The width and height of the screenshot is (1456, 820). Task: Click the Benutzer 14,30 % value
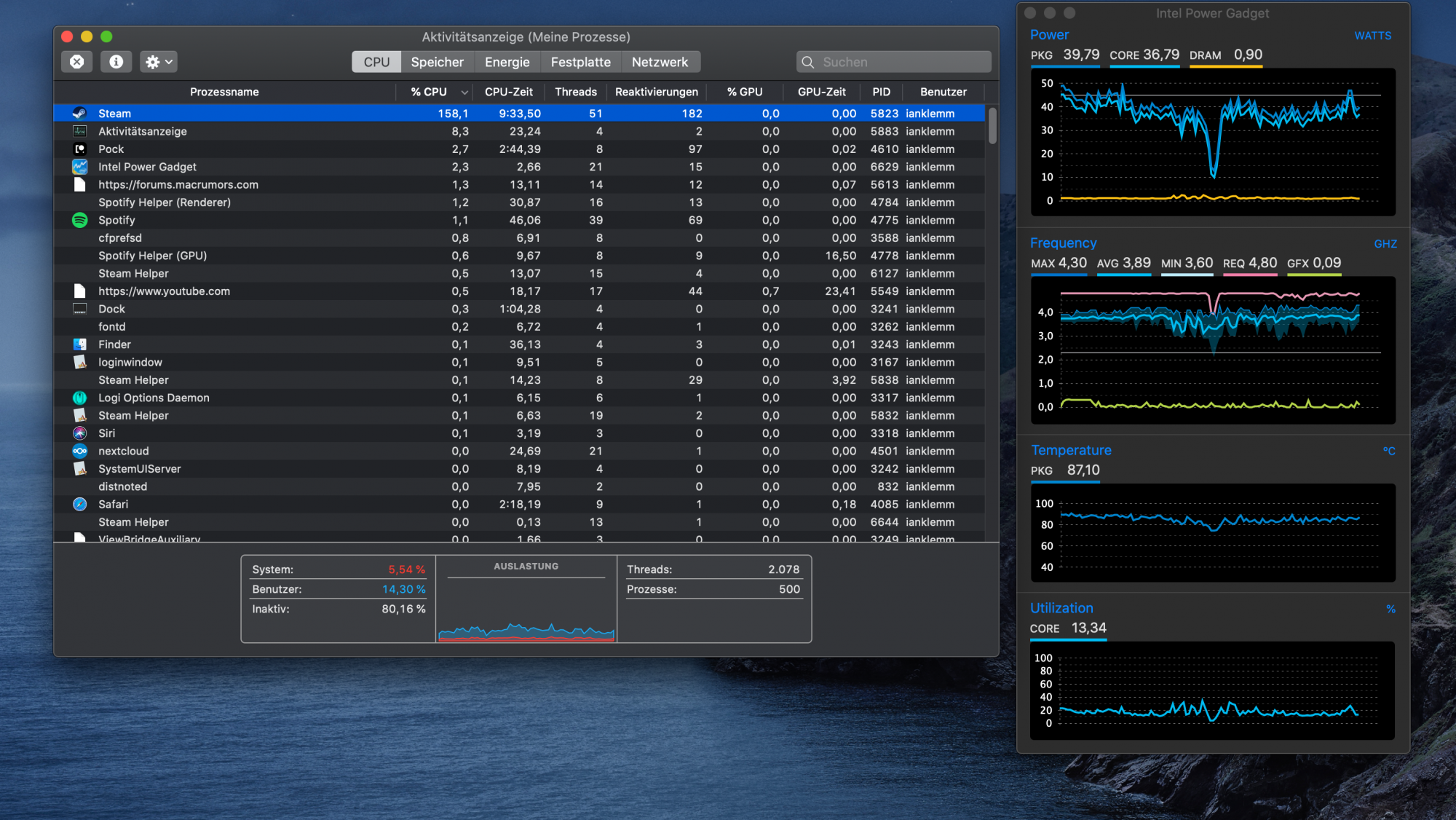tap(403, 589)
